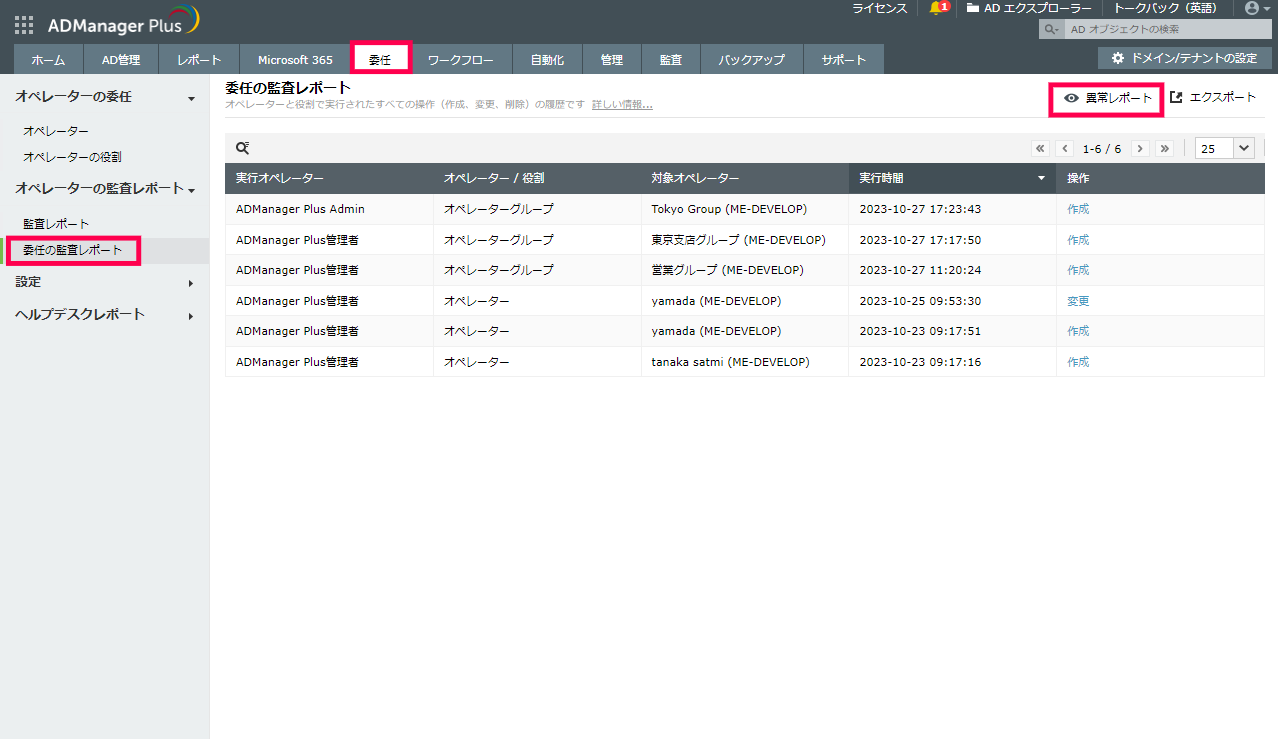Follow the 詳しい情報 link

(622, 104)
